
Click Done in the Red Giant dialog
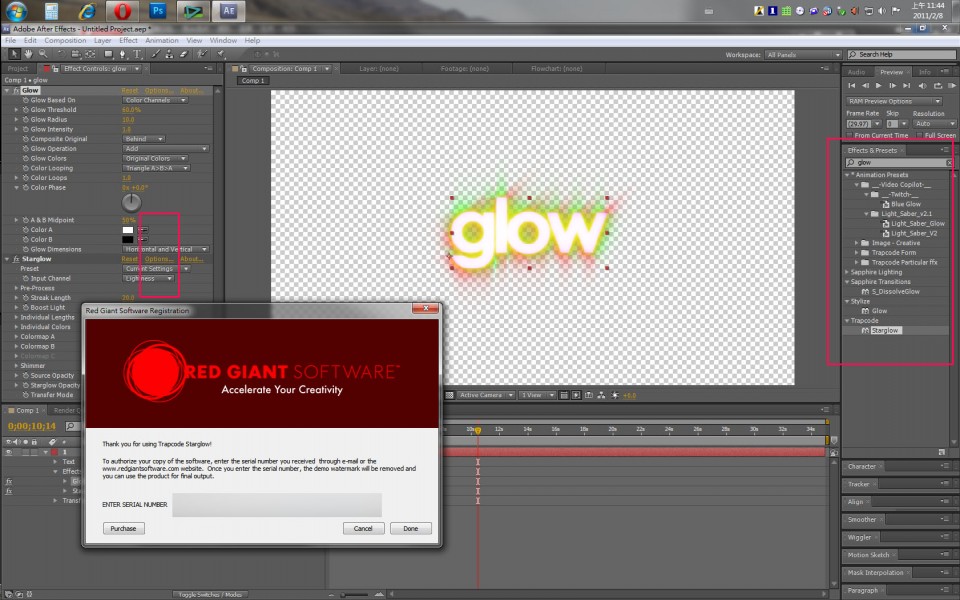click(410, 528)
